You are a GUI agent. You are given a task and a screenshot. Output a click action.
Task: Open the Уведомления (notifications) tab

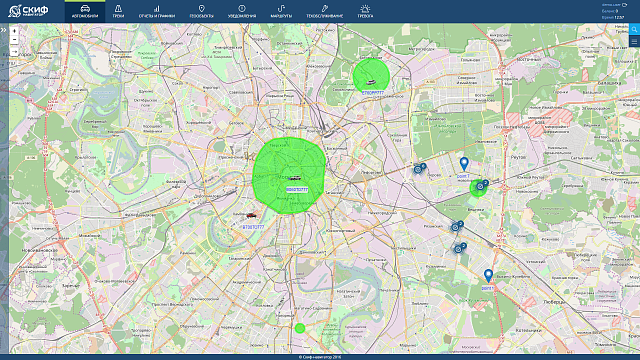(x=242, y=11)
